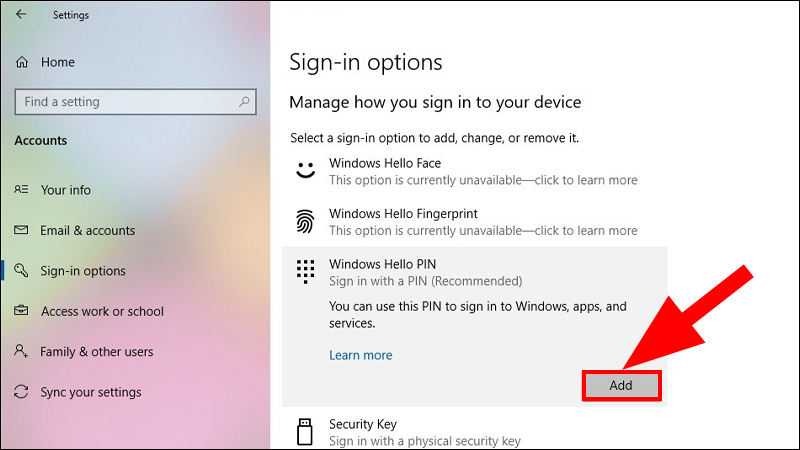
Task: Go to Sync your settings page
Action: pos(91,393)
